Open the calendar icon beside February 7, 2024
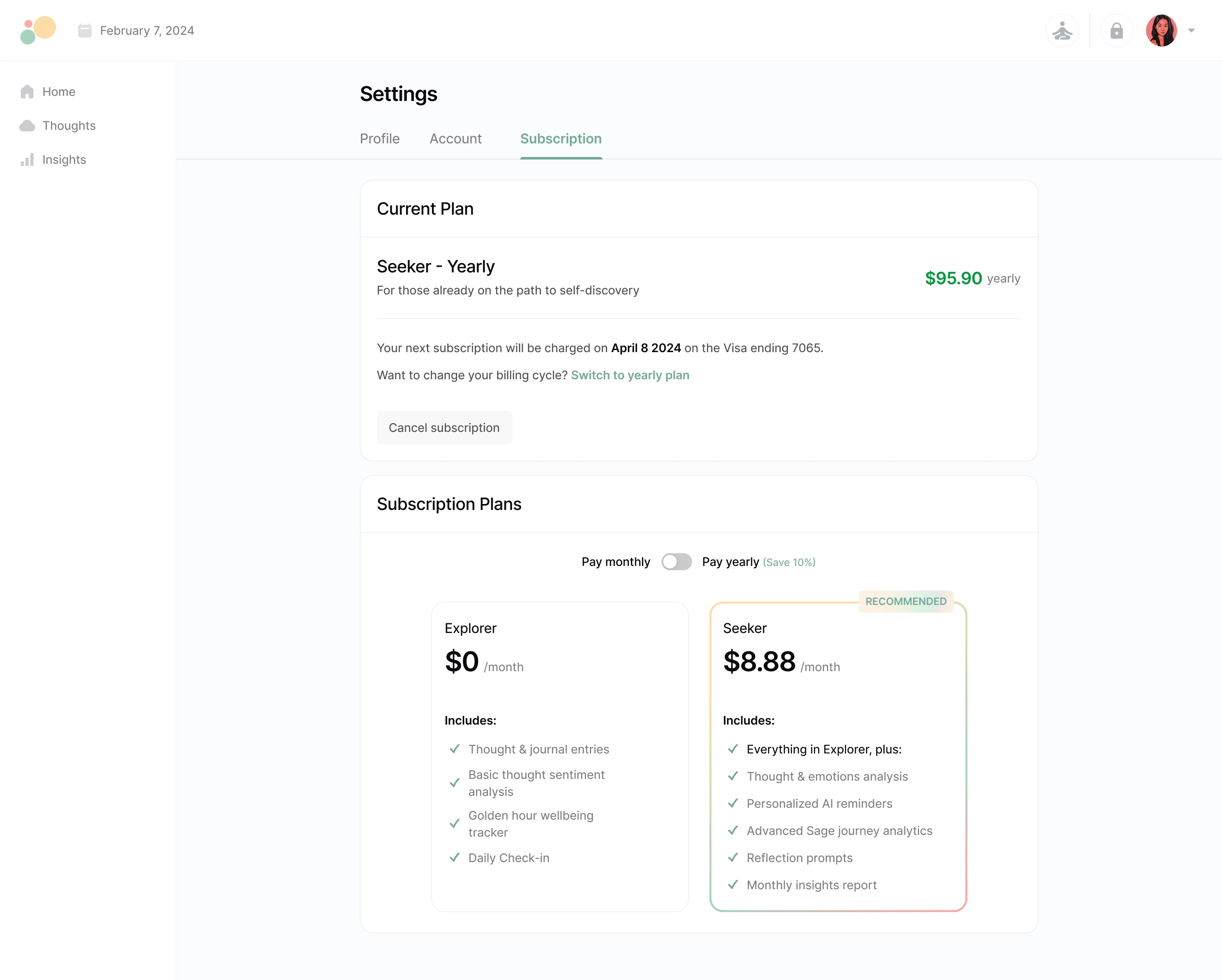 84,31
